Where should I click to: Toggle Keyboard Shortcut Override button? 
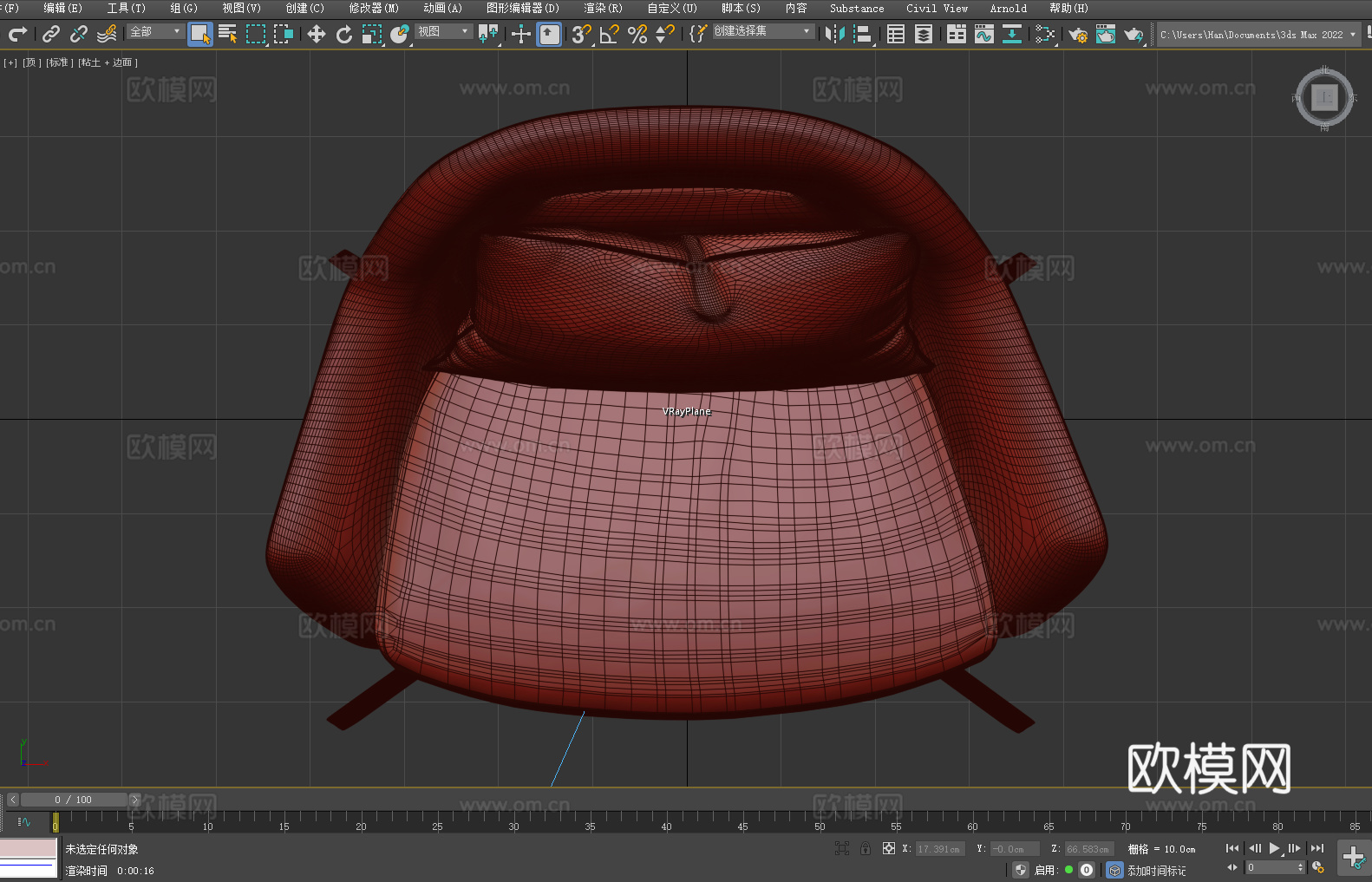click(549, 34)
